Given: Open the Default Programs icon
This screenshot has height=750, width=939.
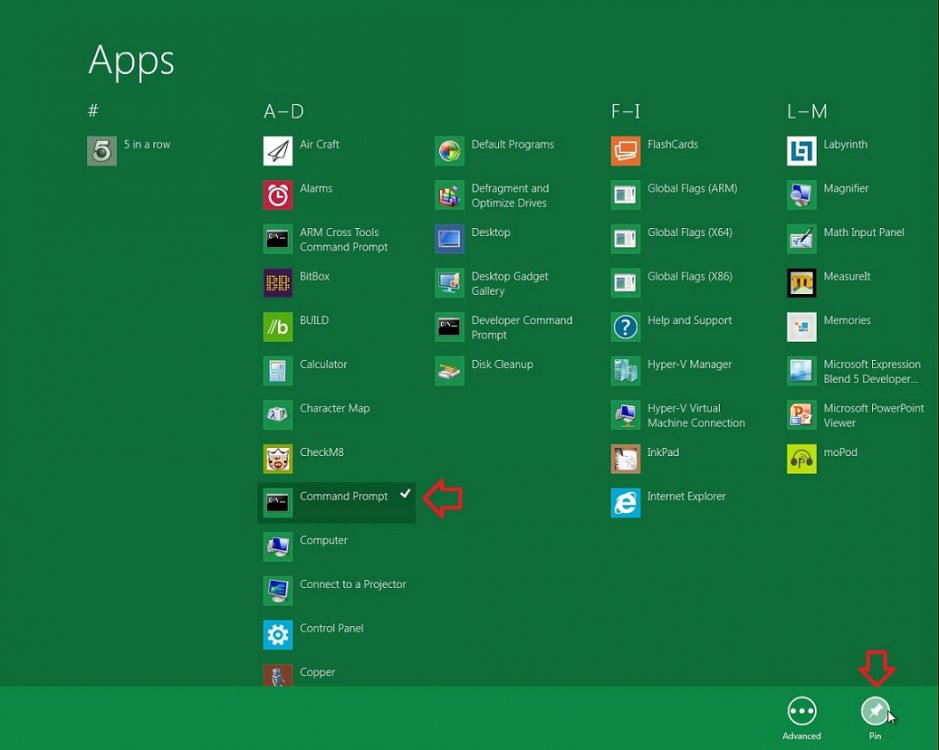Looking at the screenshot, I should click(x=450, y=150).
